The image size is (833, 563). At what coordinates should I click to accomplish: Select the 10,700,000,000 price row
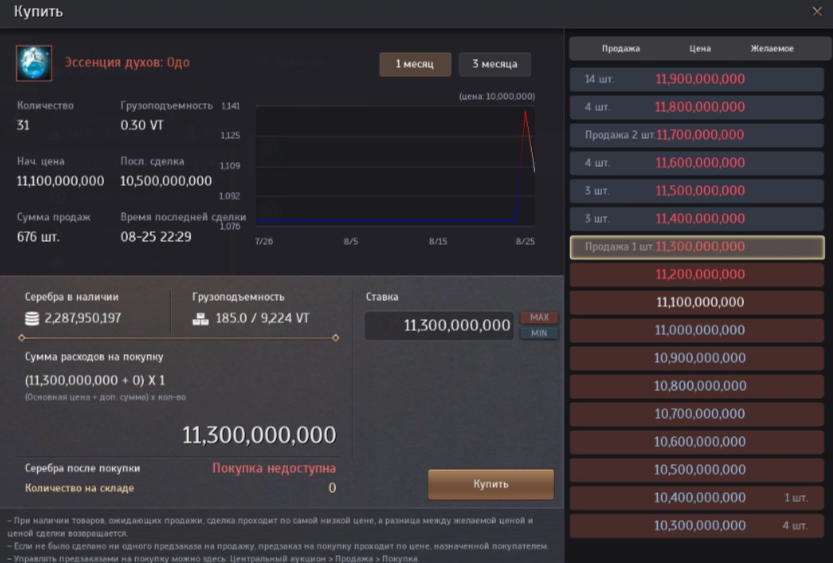pos(696,414)
